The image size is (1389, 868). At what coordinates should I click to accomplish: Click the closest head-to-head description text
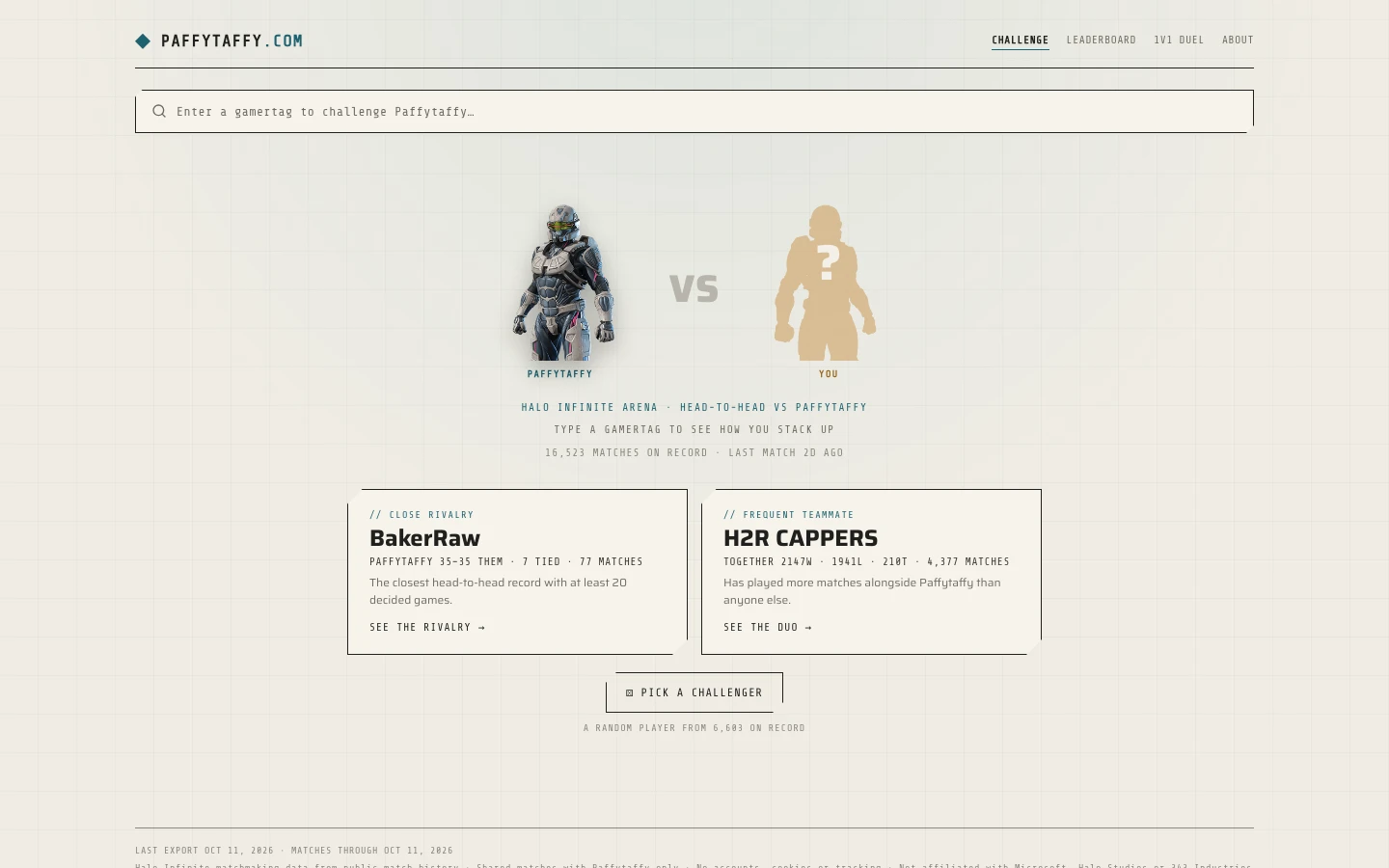(x=498, y=591)
